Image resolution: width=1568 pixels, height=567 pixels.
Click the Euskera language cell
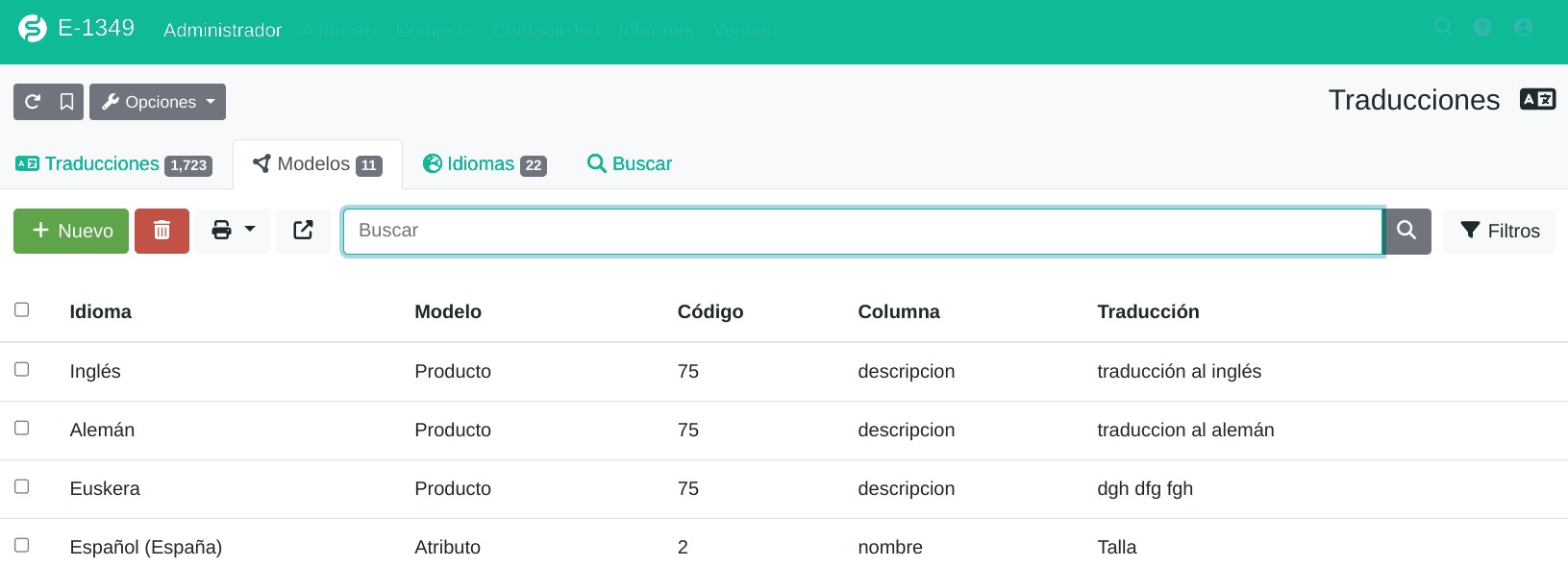click(105, 489)
